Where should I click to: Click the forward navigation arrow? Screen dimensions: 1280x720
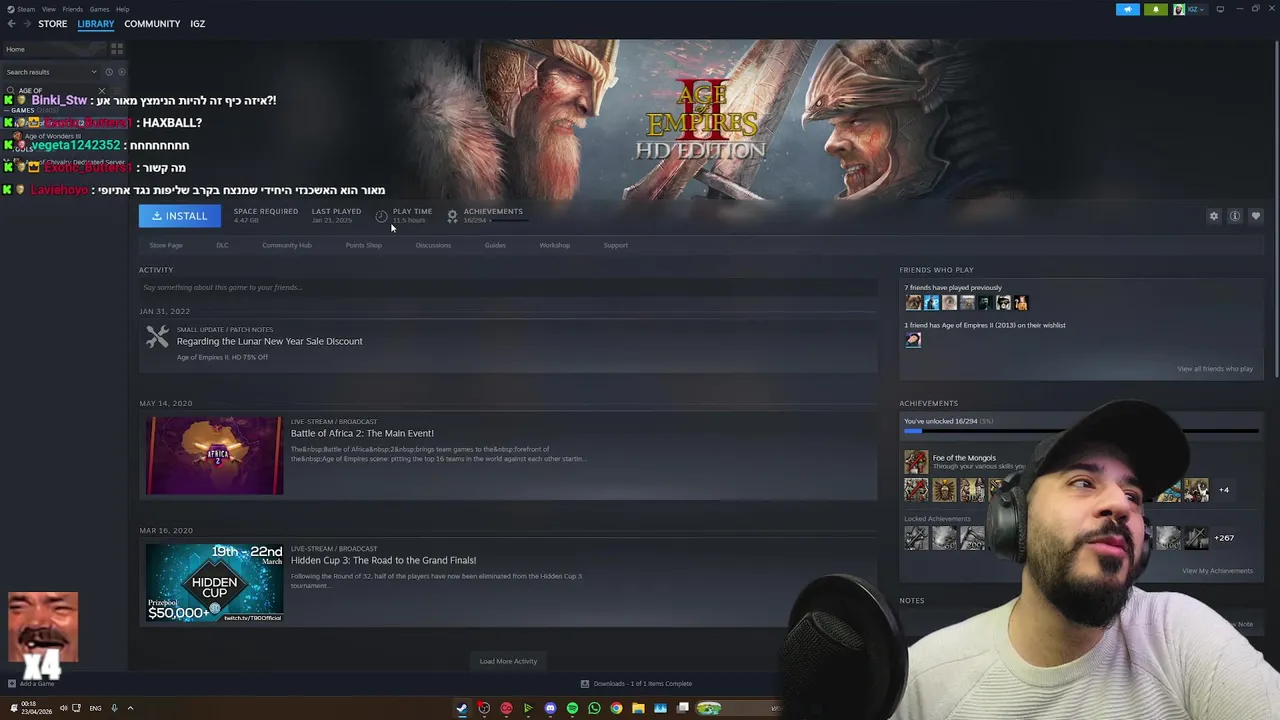pos(27,24)
